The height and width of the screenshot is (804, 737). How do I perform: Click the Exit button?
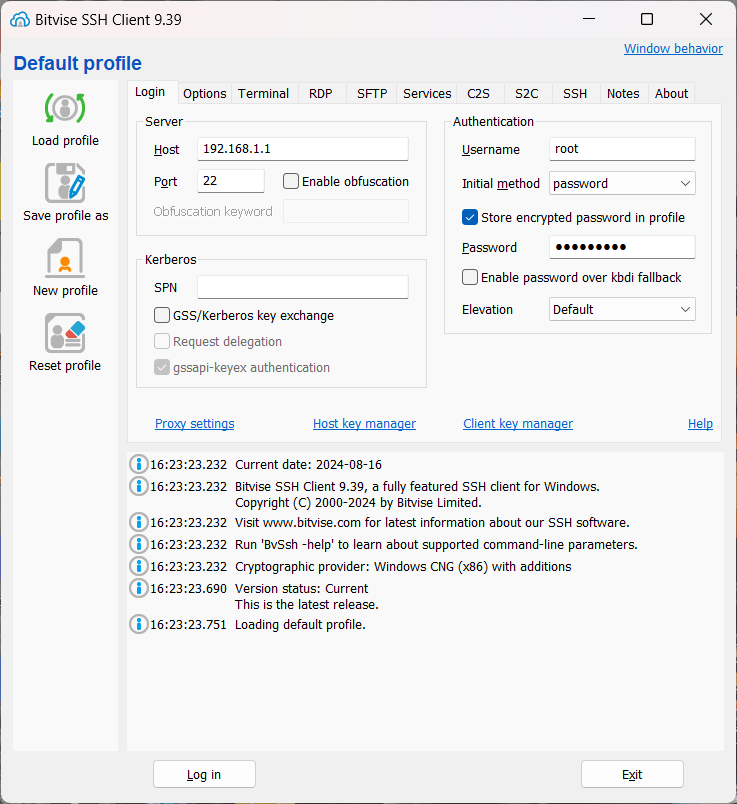pyautogui.click(x=632, y=774)
